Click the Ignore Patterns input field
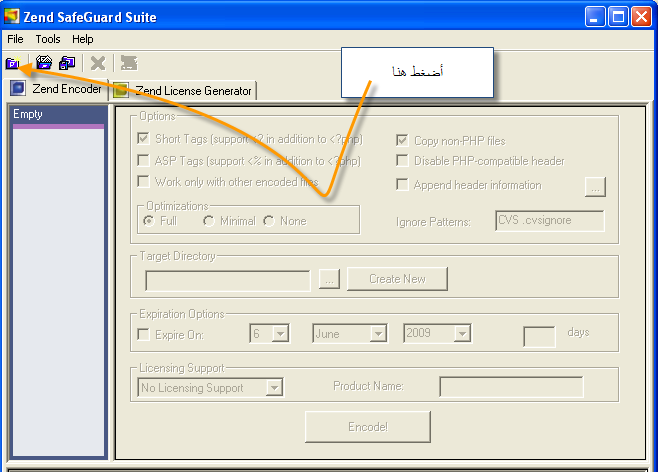 [550, 221]
